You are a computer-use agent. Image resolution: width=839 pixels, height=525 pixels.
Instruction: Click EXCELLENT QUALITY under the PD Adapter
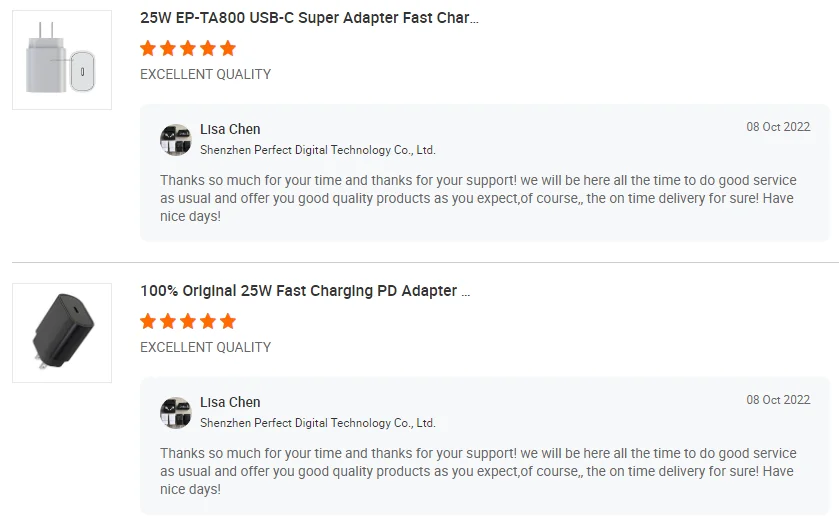tap(205, 347)
